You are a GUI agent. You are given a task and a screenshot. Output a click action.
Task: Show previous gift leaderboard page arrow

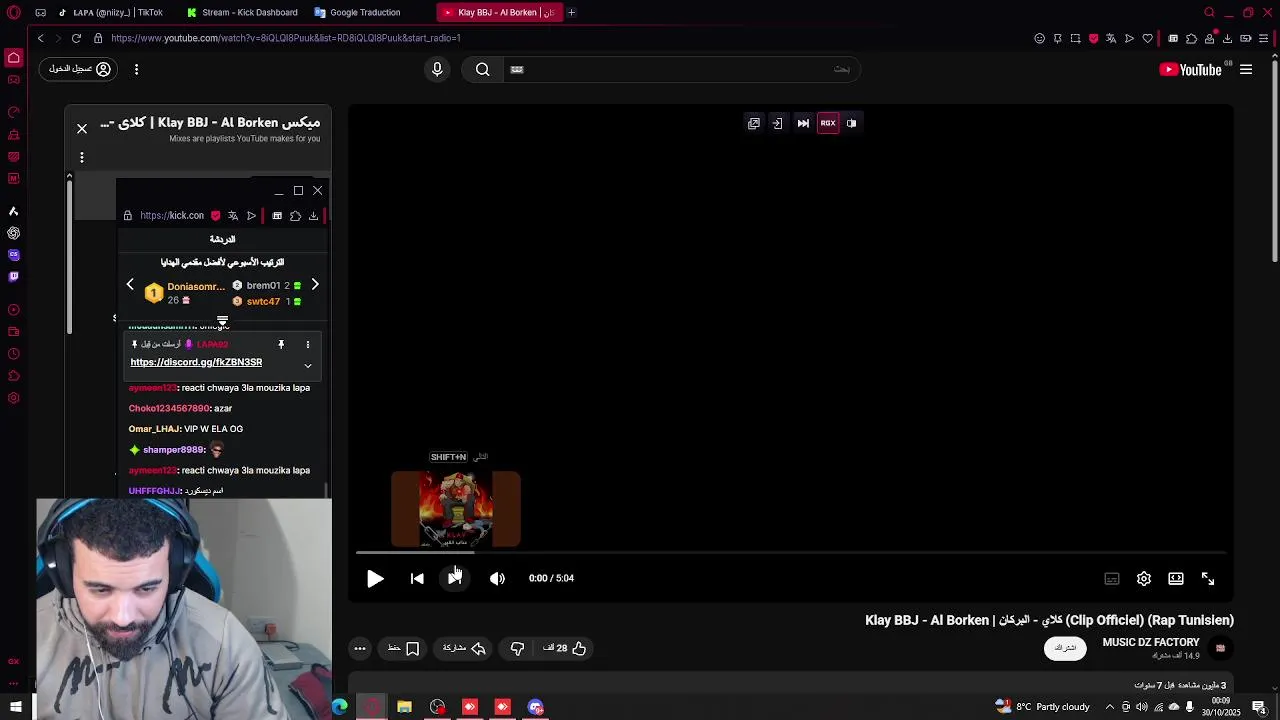(130, 285)
